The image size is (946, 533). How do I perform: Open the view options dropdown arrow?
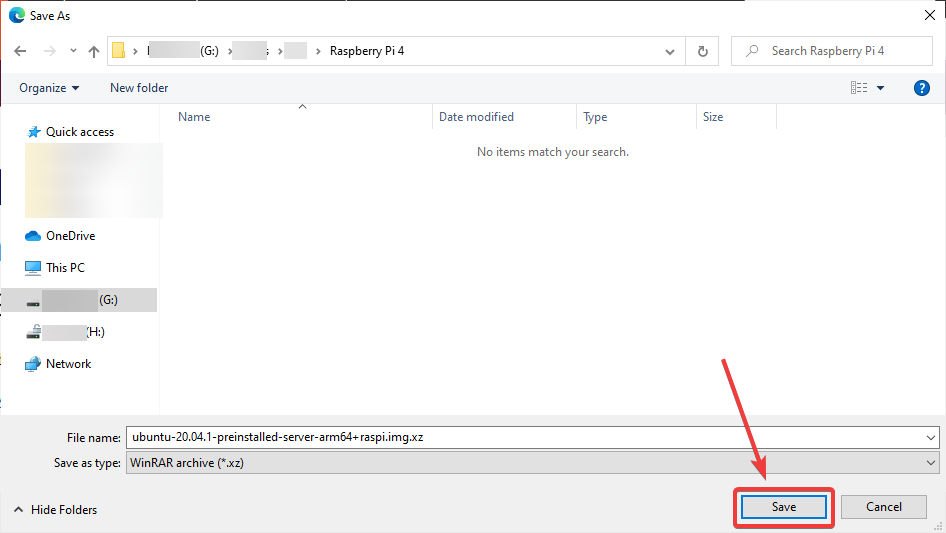click(x=880, y=88)
